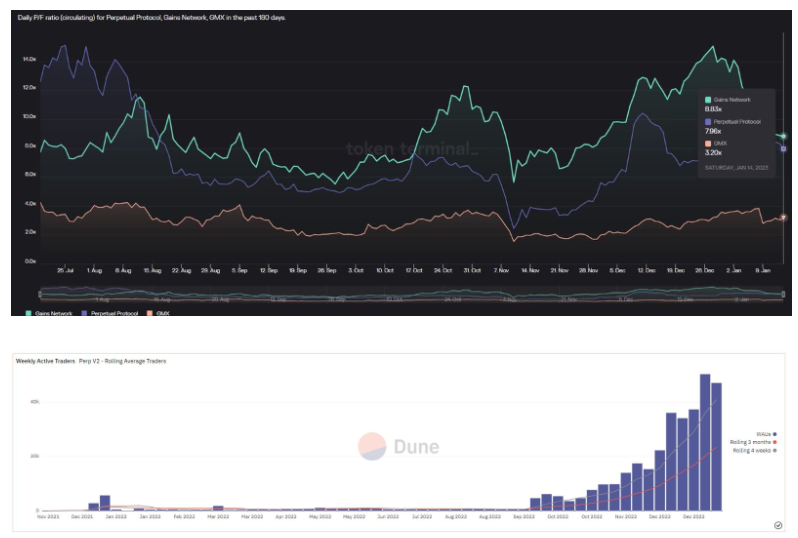798x538 pixels.
Task: Click right handle of the range navigator
Action: pos(784,294)
